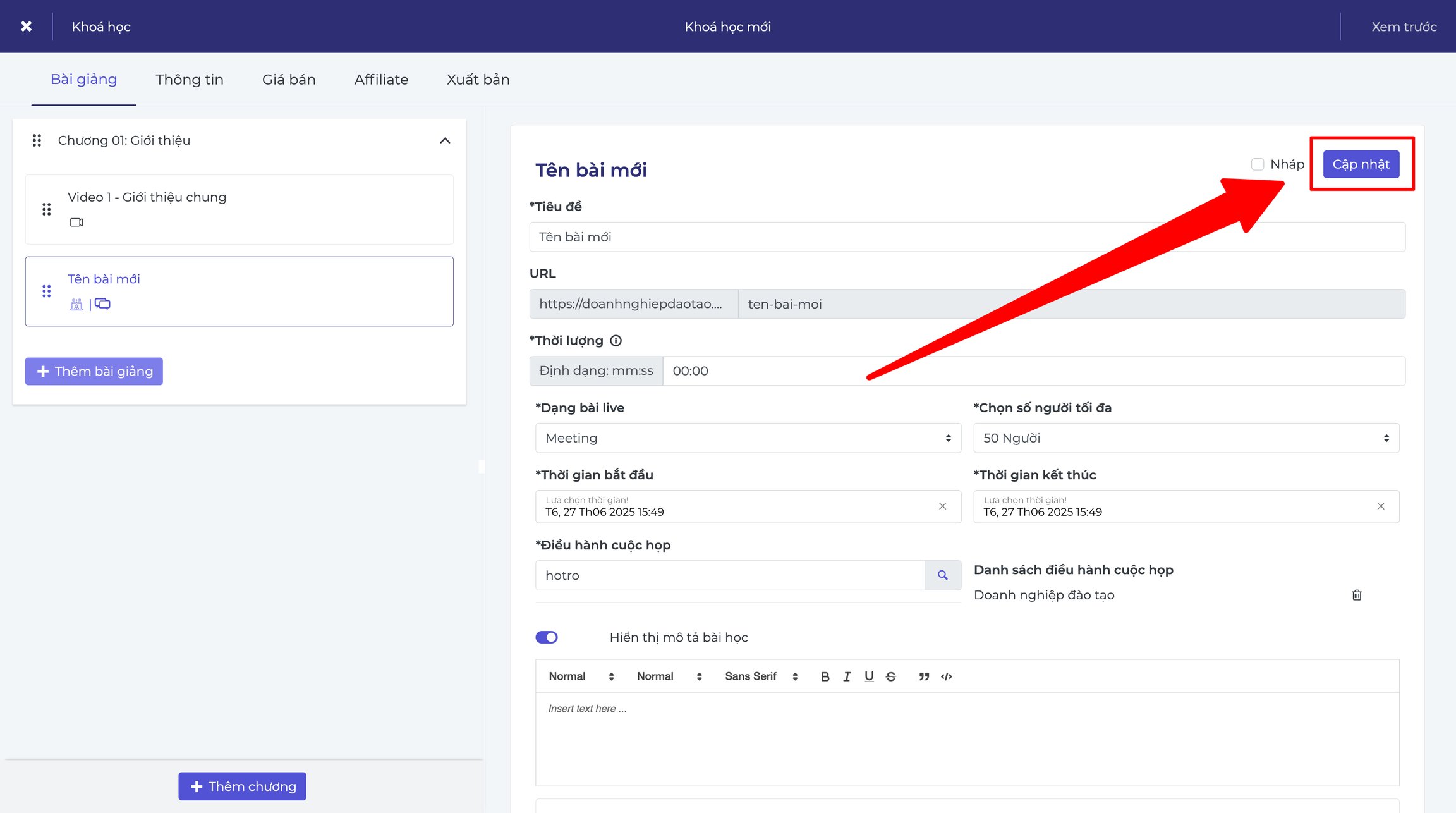Click the search icon beside hotro field
Screen dimensions: 1456x813
(942, 575)
